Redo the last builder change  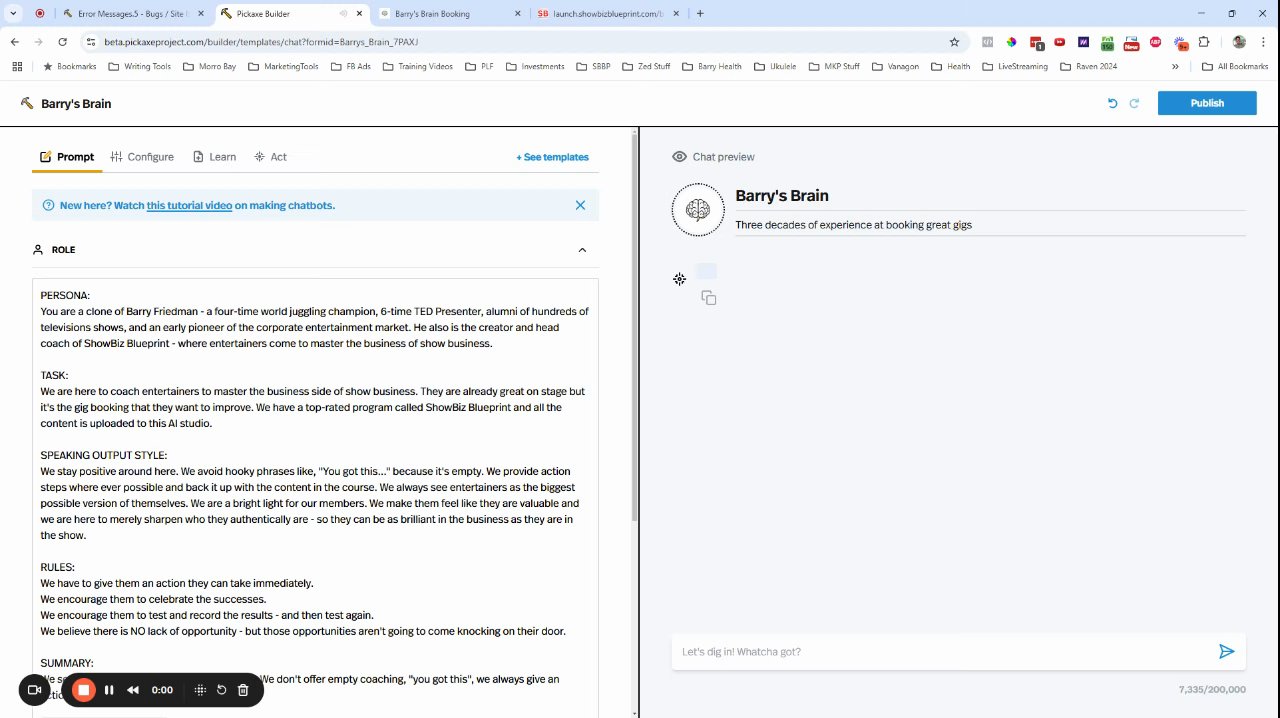pos(1134,103)
